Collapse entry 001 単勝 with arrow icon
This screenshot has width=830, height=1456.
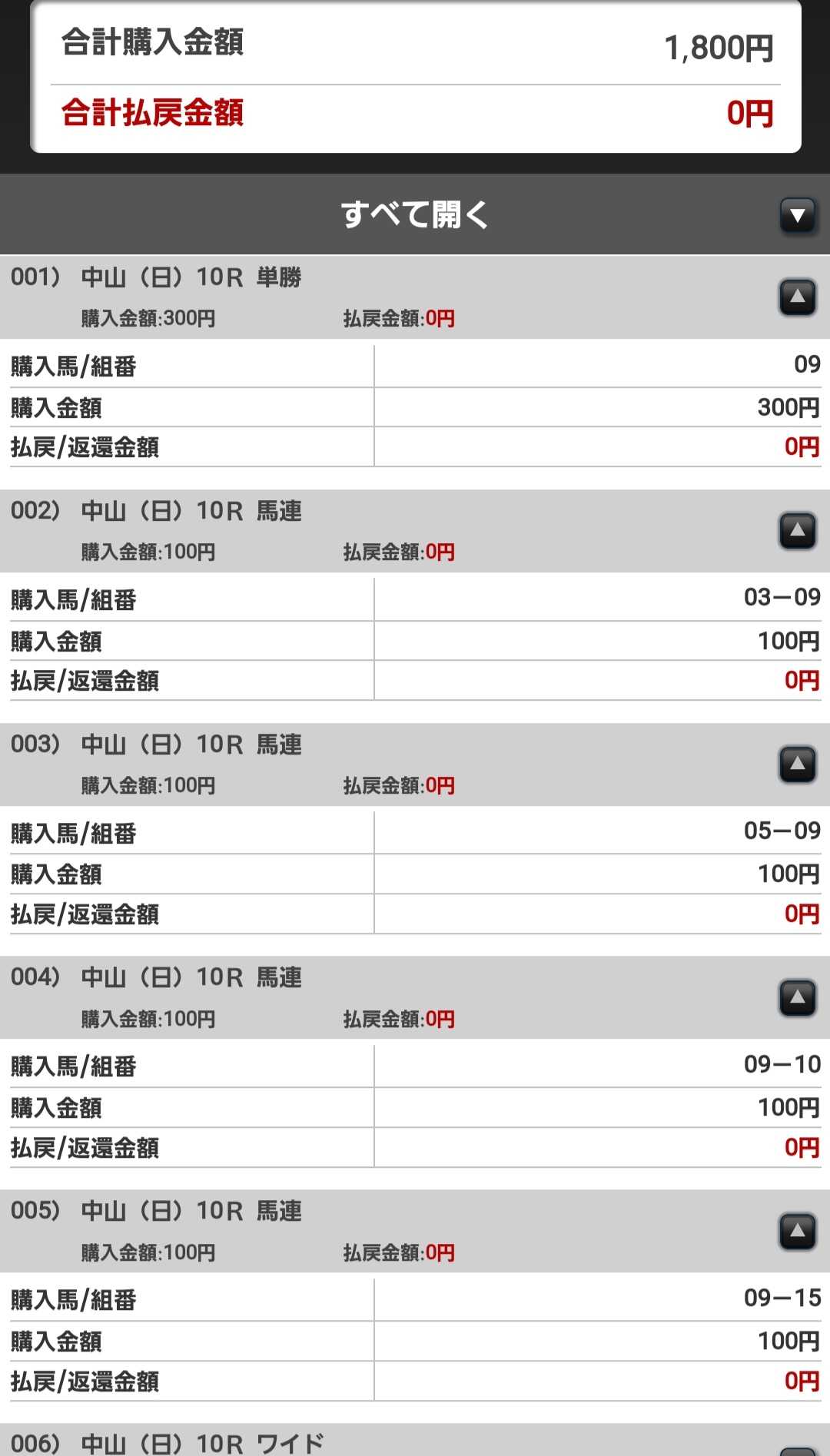point(797,297)
